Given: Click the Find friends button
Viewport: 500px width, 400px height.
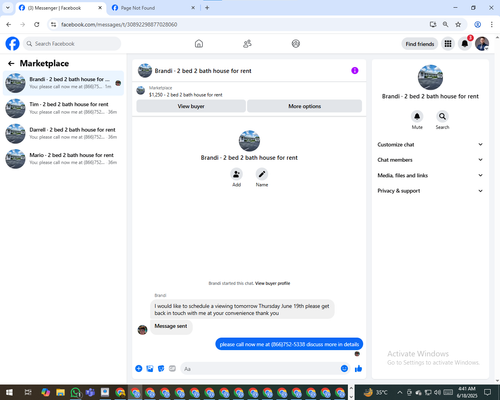Looking at the screenshot, I should tap(420, 44).
